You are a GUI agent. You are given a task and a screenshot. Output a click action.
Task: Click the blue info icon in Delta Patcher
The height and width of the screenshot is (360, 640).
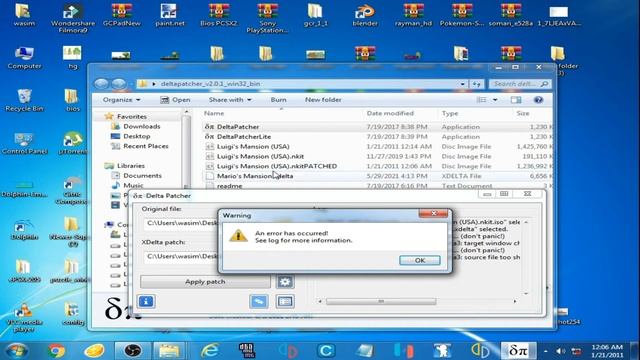(x=146, y=301)
